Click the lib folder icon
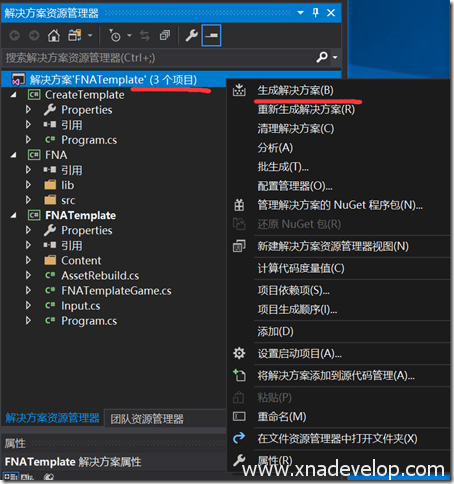 (x=50, y=185)
